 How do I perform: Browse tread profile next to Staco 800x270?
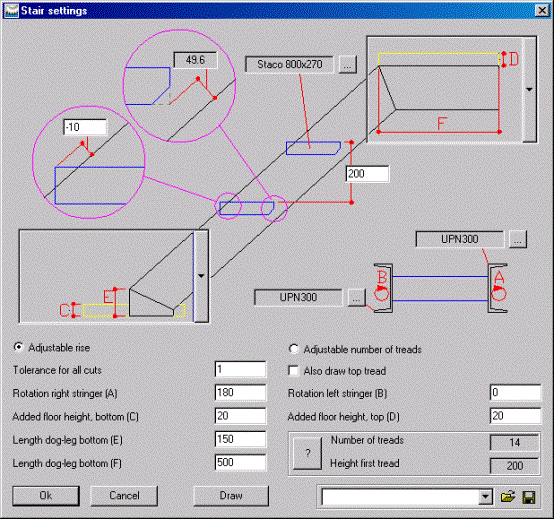point(347,65)
